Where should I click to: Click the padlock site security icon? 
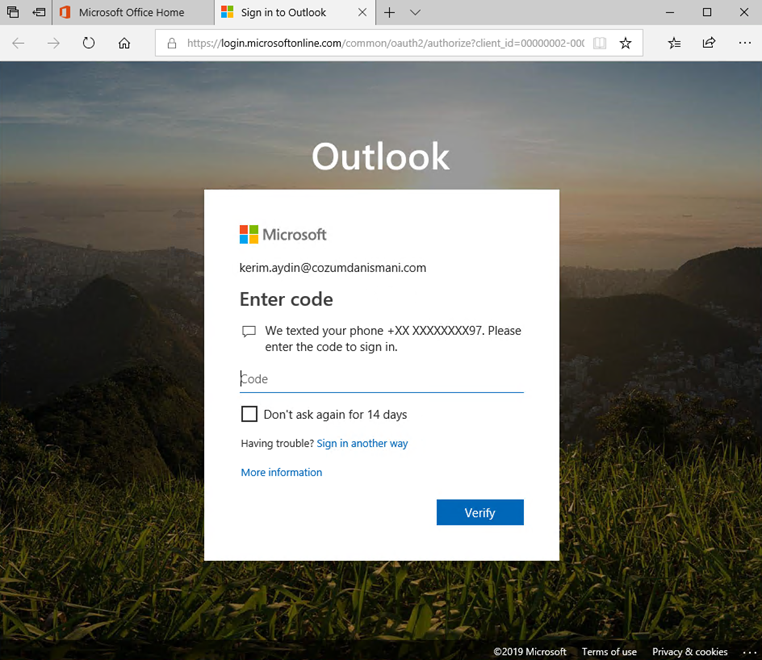point(172,43)
